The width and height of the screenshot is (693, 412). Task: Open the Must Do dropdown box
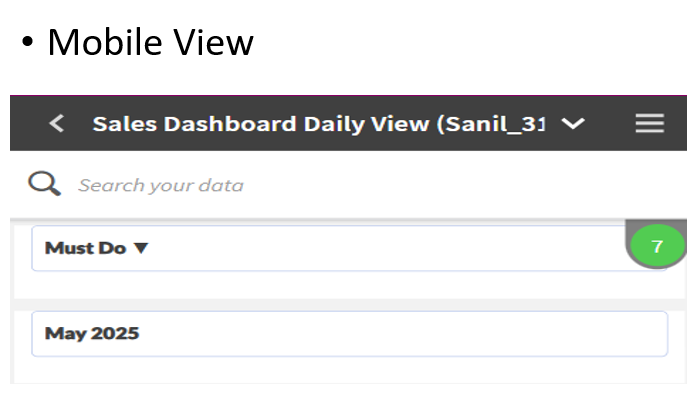click(x=330, y=248)
